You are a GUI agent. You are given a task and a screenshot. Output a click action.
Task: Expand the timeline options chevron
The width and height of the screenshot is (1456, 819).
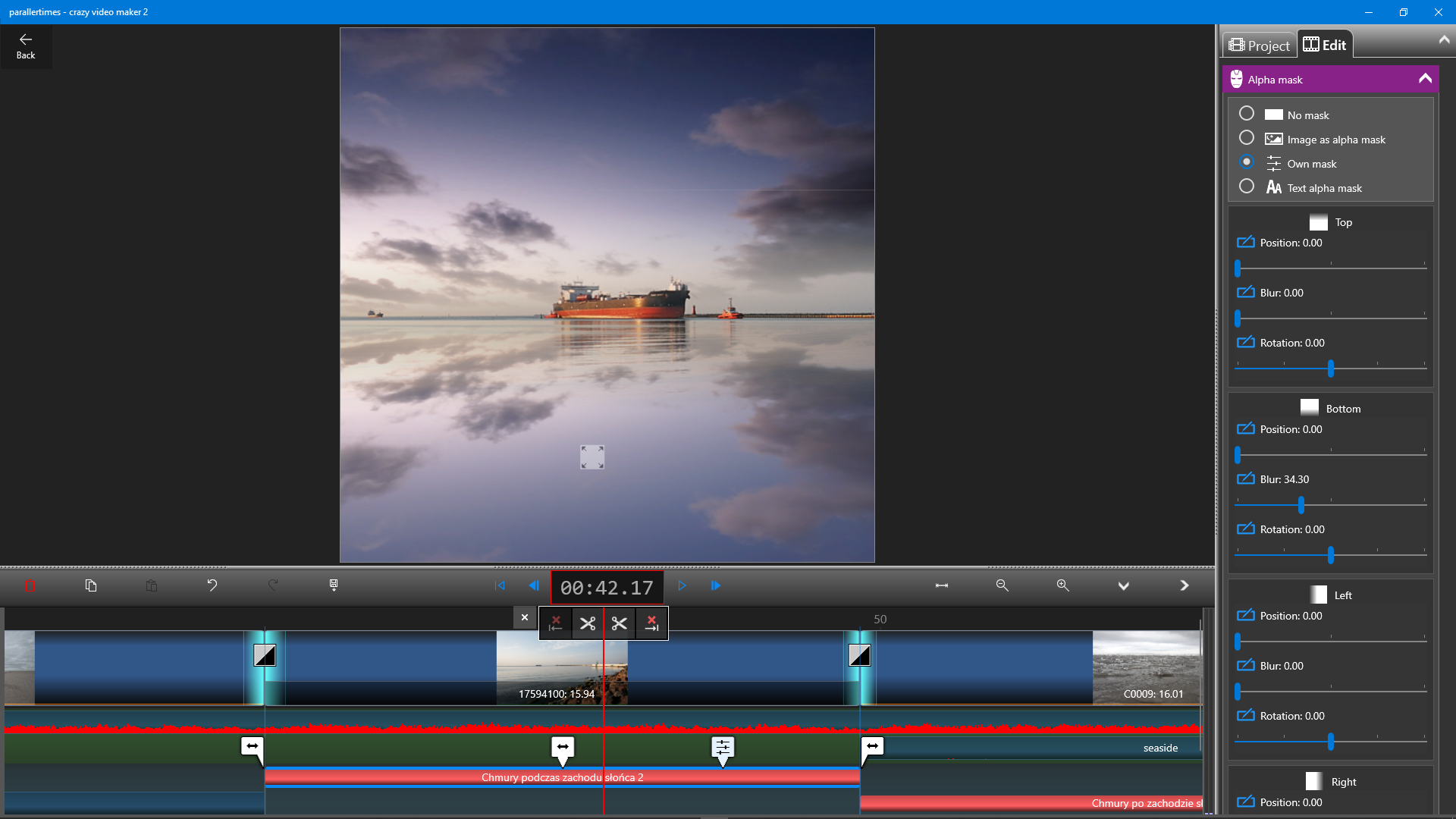pyautogui.click(x=1124, y=585)
